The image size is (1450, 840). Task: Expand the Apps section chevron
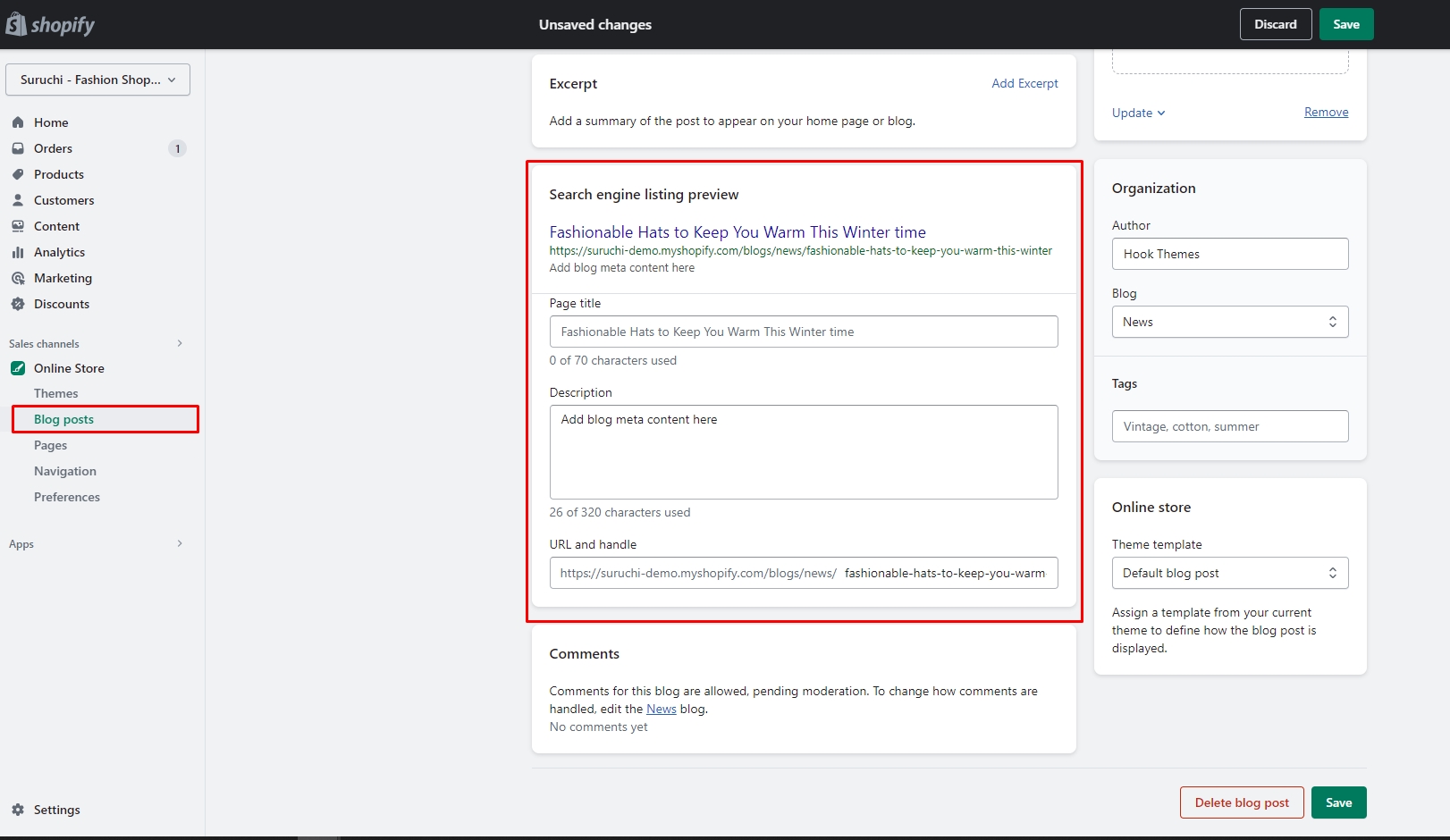(180, 543)
